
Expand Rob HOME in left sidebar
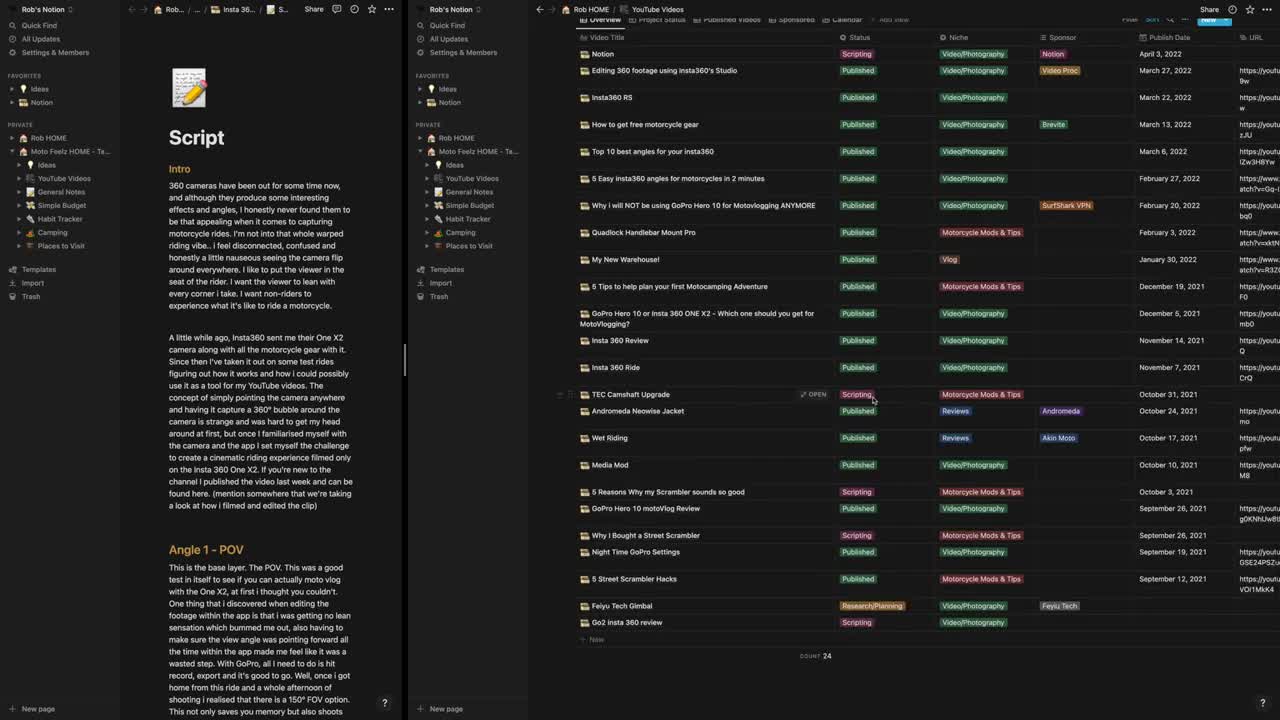pyautogui.click(x=12, y=138)
